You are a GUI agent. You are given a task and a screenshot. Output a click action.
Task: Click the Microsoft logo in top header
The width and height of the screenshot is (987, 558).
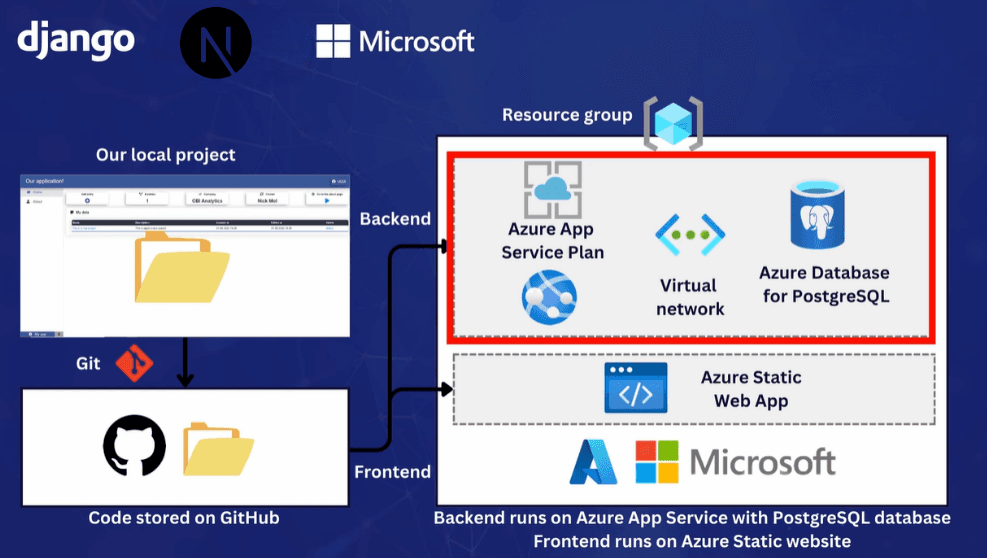click(x=395, y=41)
